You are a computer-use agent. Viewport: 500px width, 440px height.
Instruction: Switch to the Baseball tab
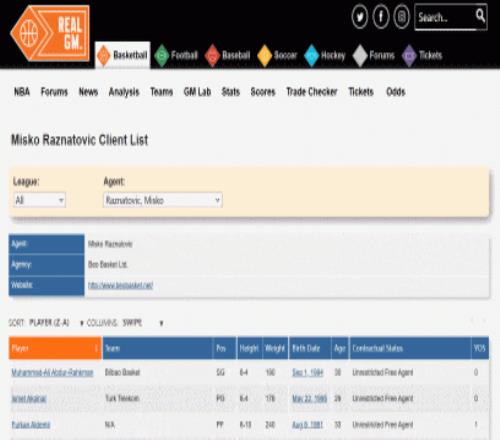coord(228,55)
